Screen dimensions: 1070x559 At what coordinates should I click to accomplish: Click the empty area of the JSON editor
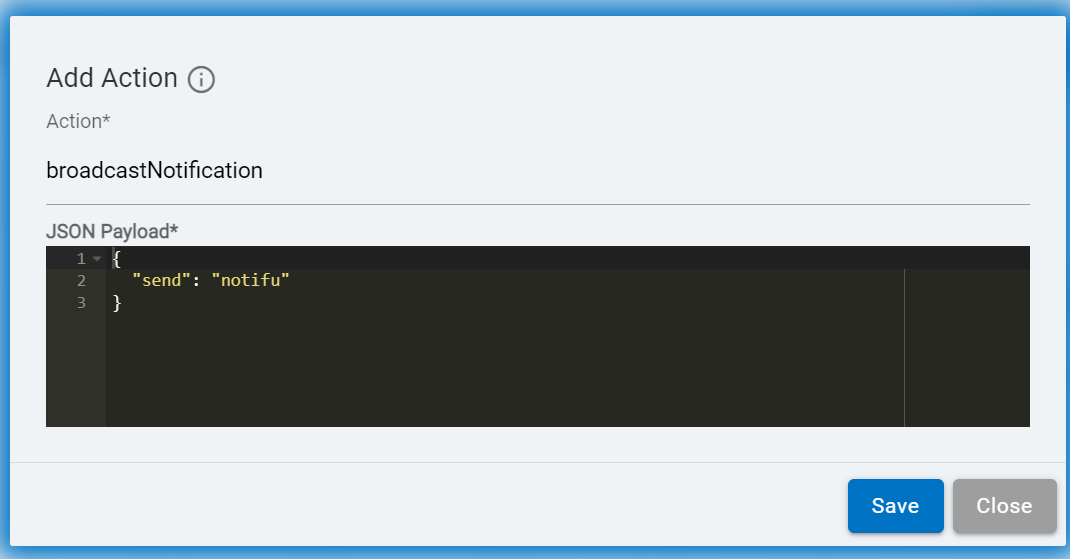pyautogui.click(x=500, y=370)
